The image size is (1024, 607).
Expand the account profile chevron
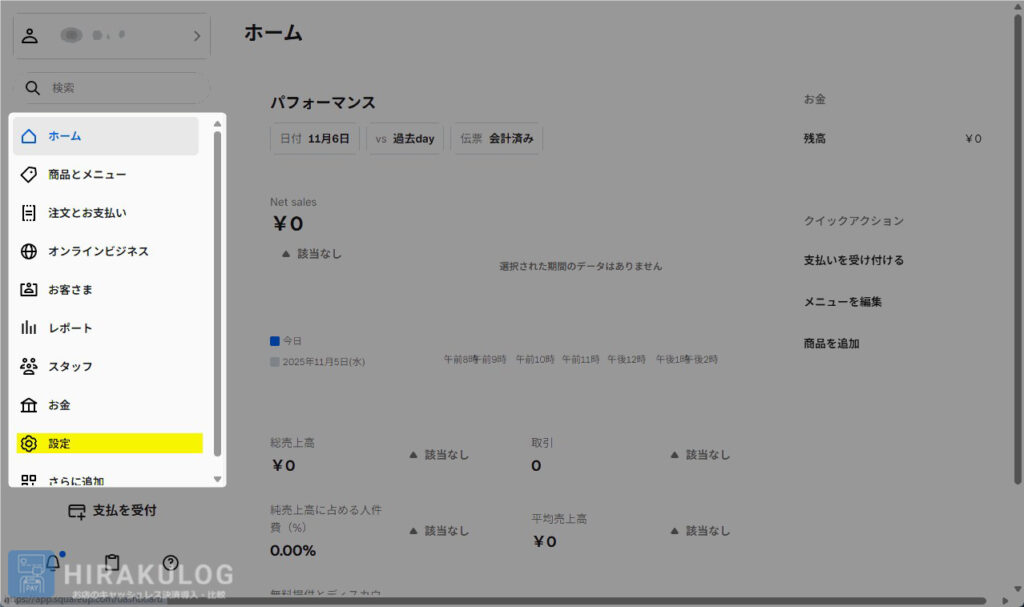196,36
